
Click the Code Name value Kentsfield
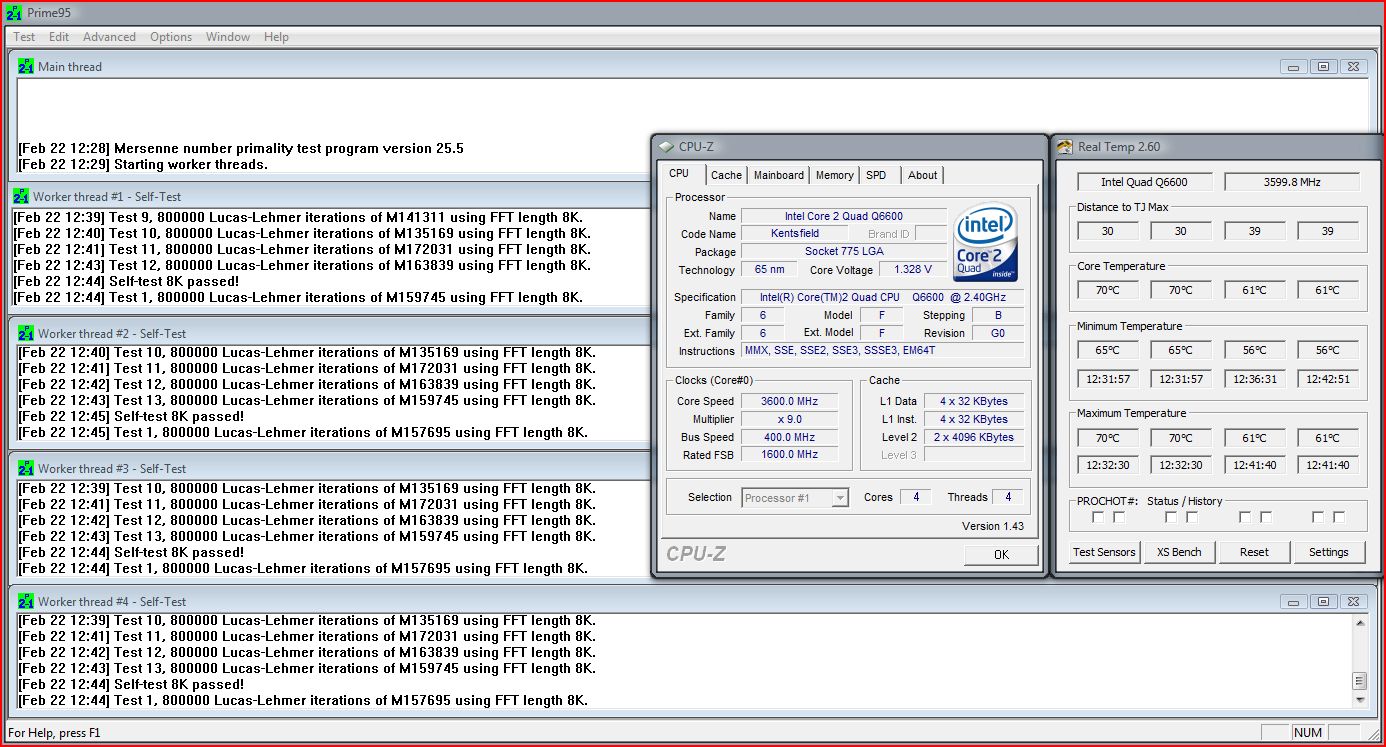click(x=795, y=233)
